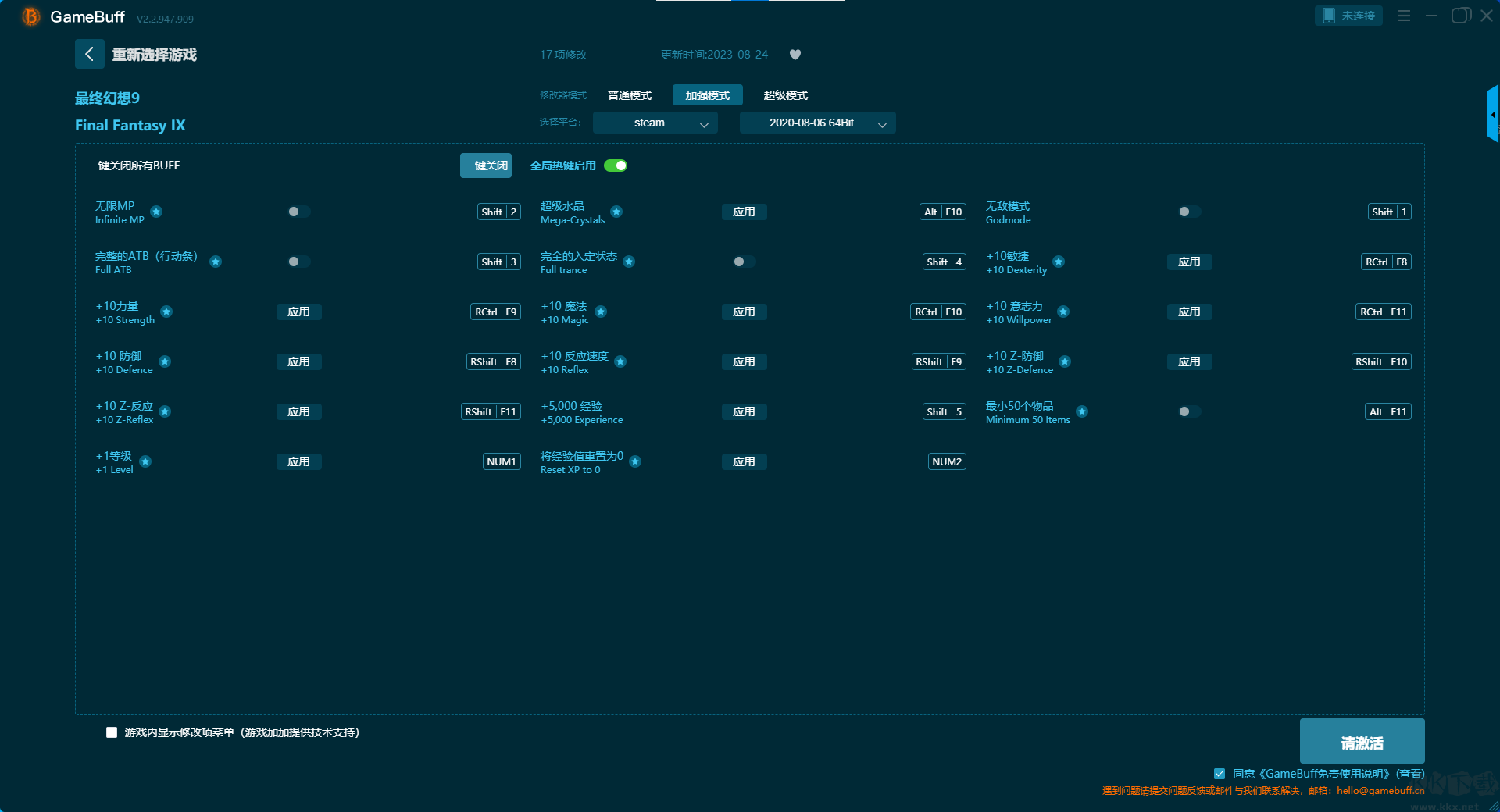Image resolution: width=1500 pixels, height=812 pixels.
Task: Click the GameBuff logo icon
Action: tap(30, 16)
